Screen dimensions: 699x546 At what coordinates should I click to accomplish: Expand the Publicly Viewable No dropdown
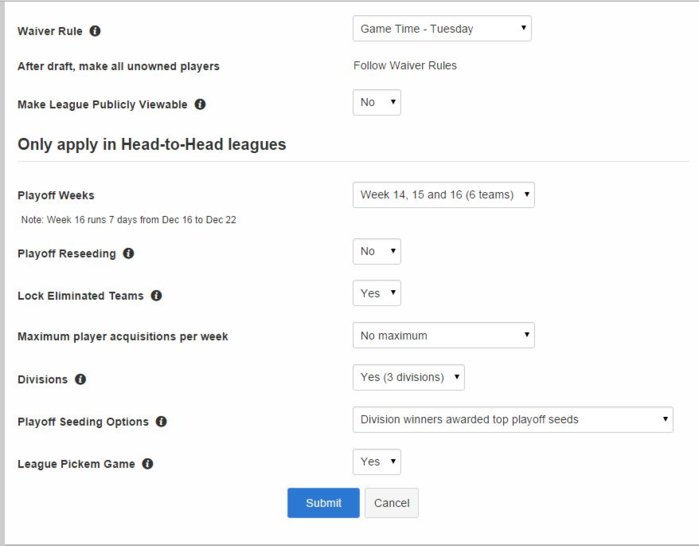[377, 102]
